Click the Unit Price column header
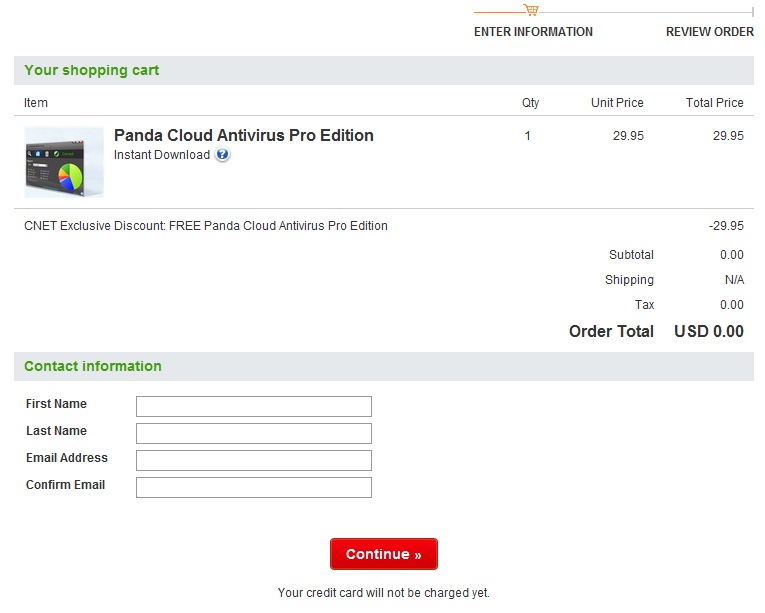This screenshot has height=613, width=765. [x=617, y=103]
